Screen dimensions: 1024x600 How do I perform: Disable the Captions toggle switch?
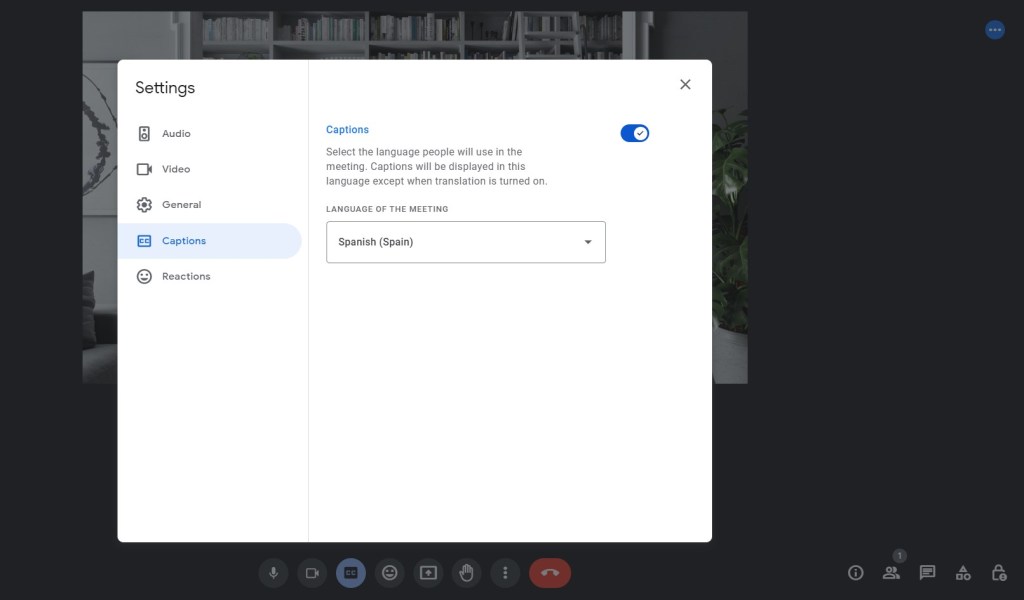coord(635,133)
